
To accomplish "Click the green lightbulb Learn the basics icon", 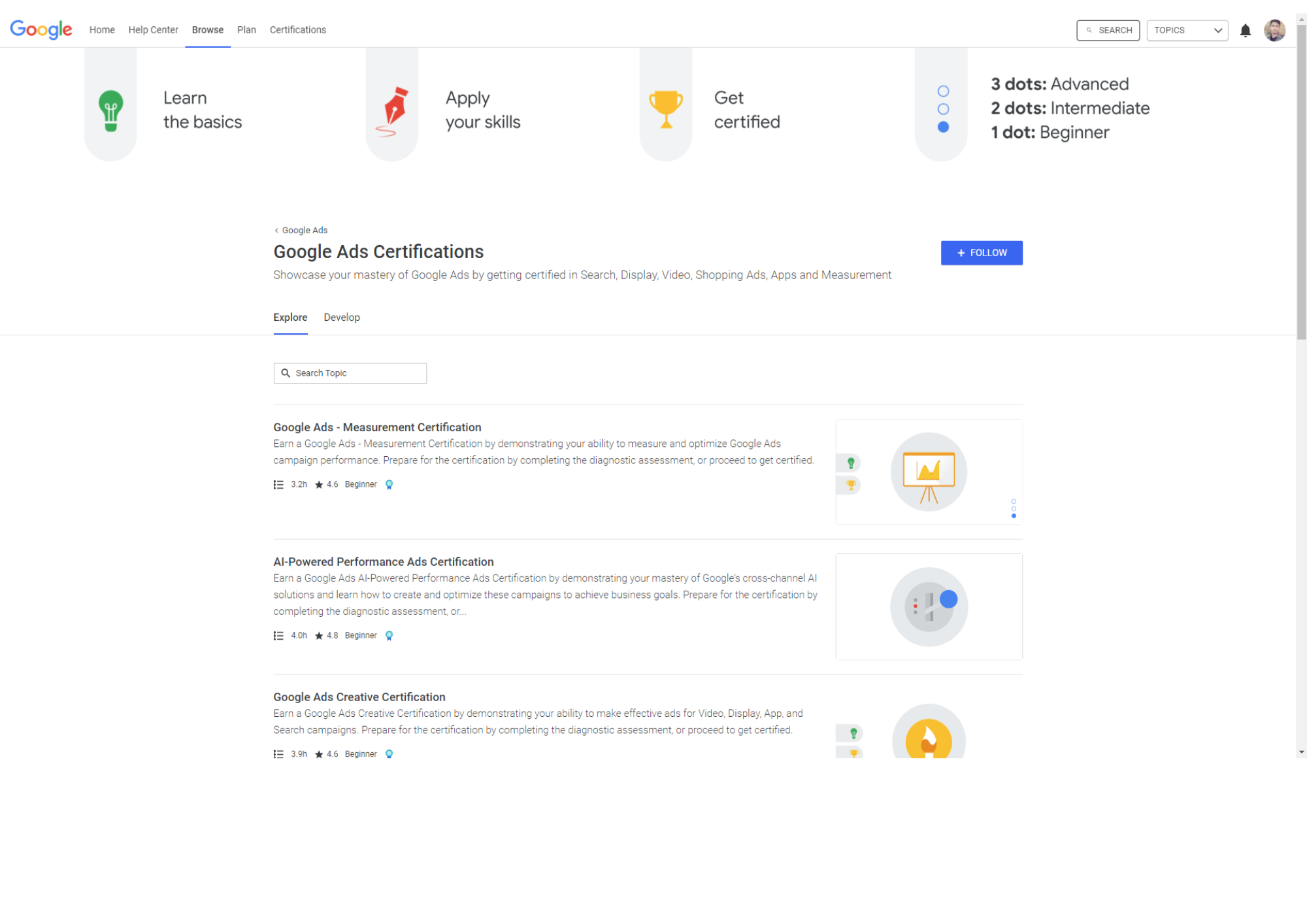I will [110, 110].
